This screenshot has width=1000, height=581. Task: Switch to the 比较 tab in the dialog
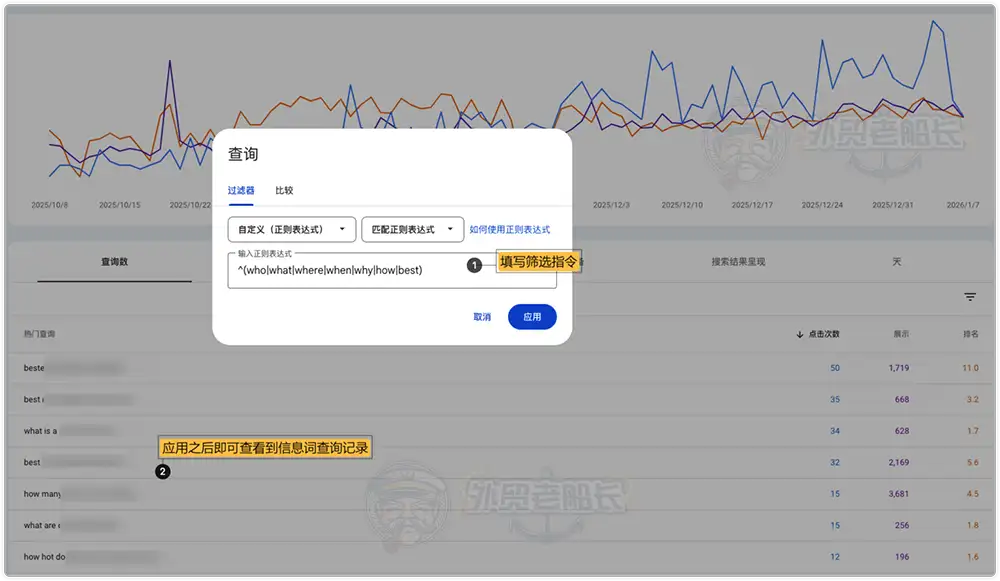point(284,190)
